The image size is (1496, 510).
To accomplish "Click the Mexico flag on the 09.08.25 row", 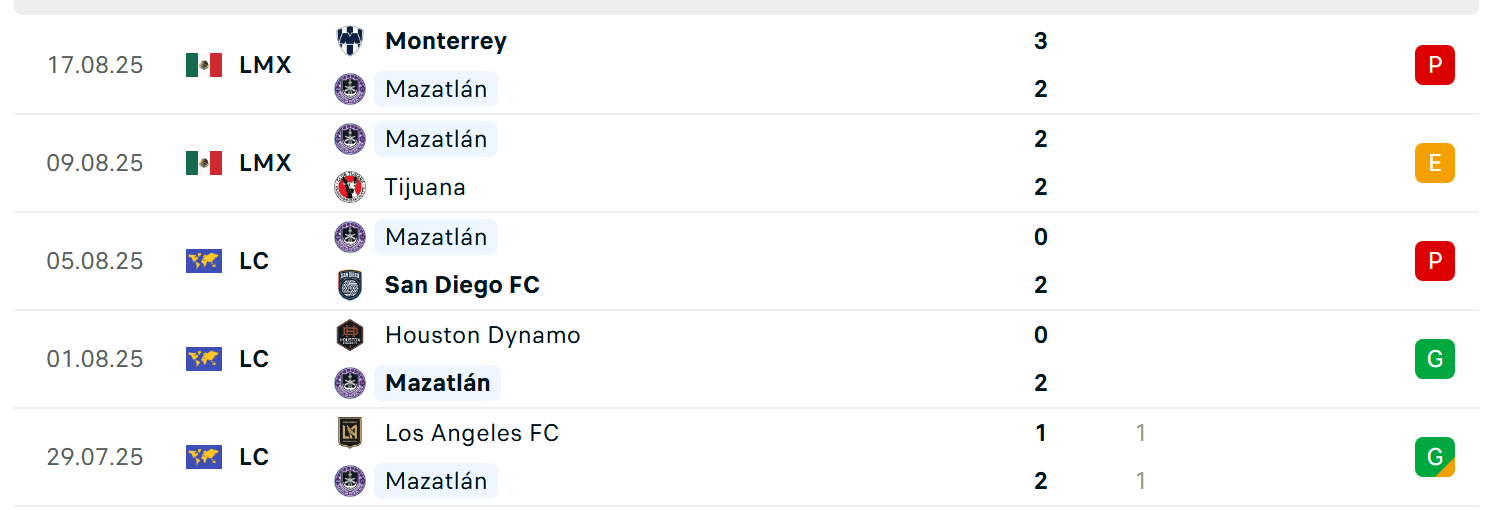I will pyautogui.click(x=204, y=163).
